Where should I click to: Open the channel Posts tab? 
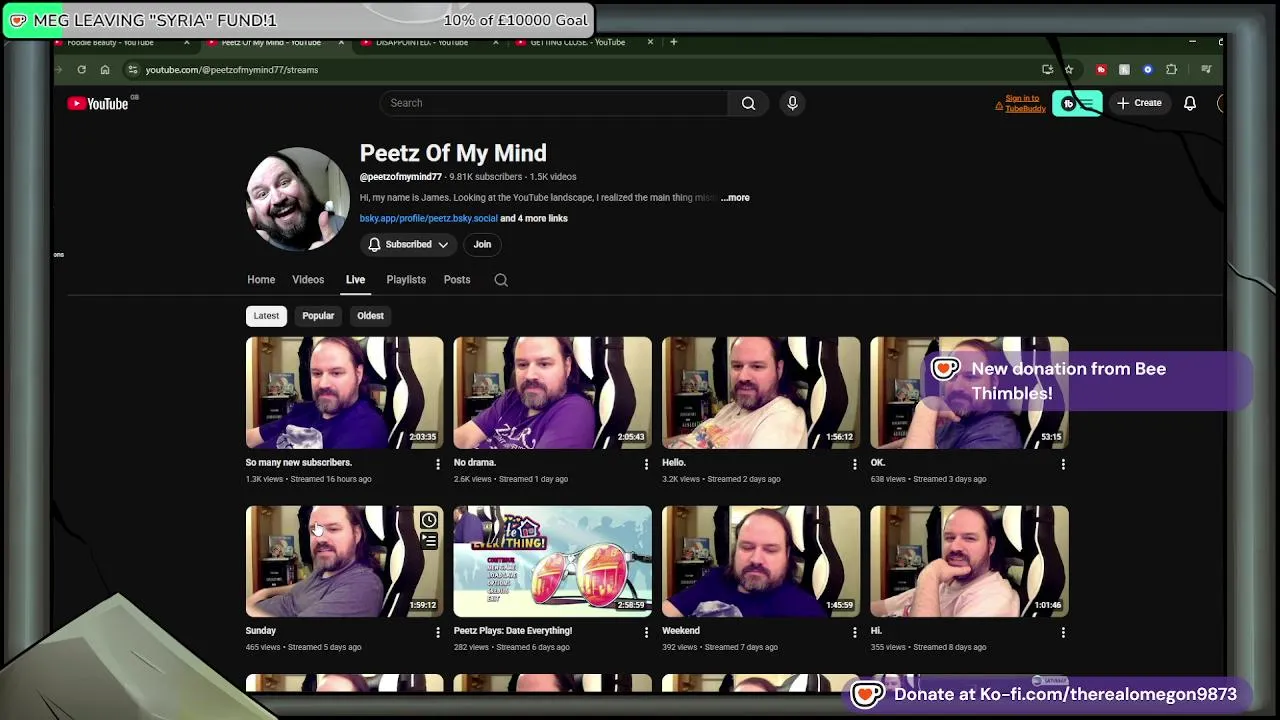tap(457, 280)
